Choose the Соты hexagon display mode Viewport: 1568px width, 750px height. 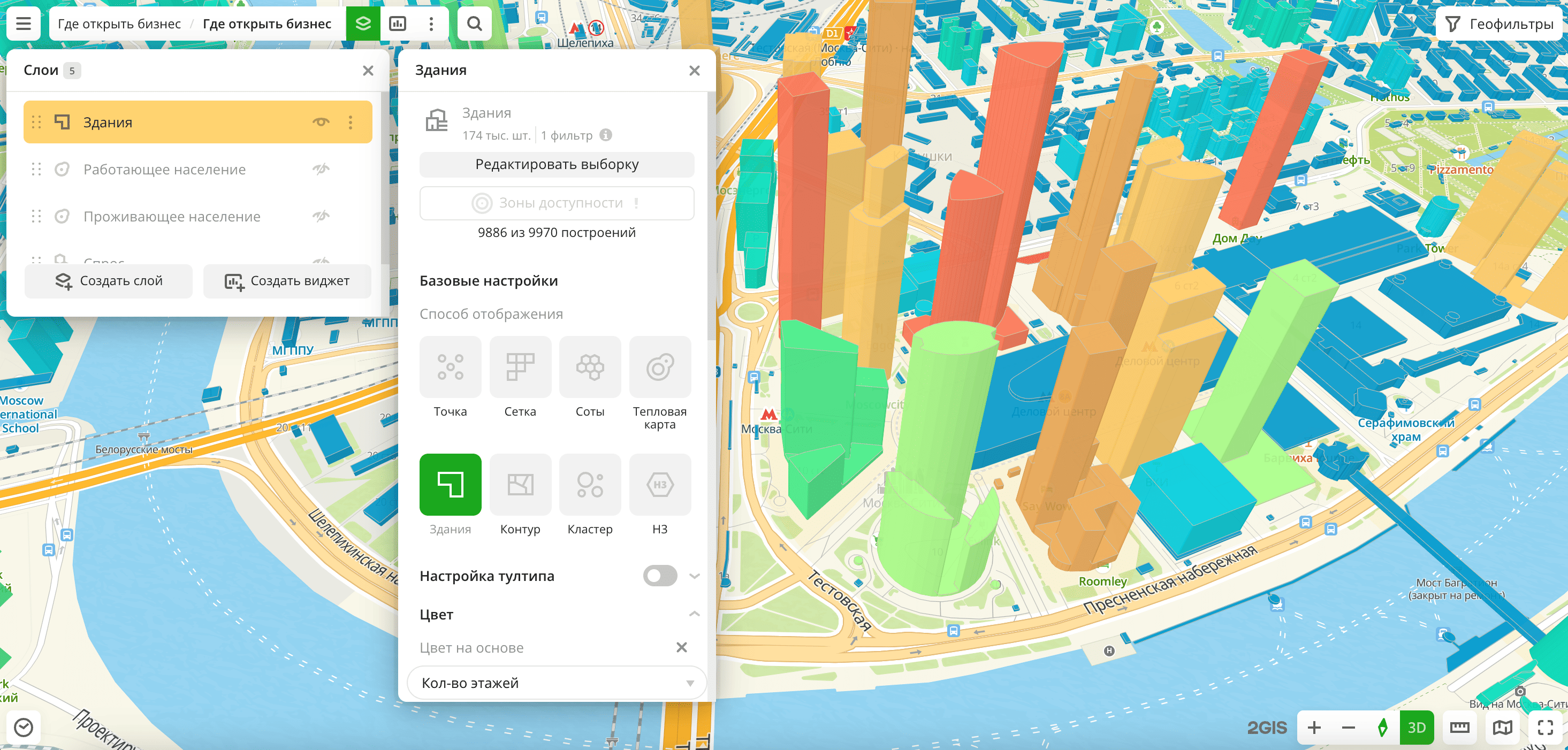pyautogui.click(x=589, y=367)
